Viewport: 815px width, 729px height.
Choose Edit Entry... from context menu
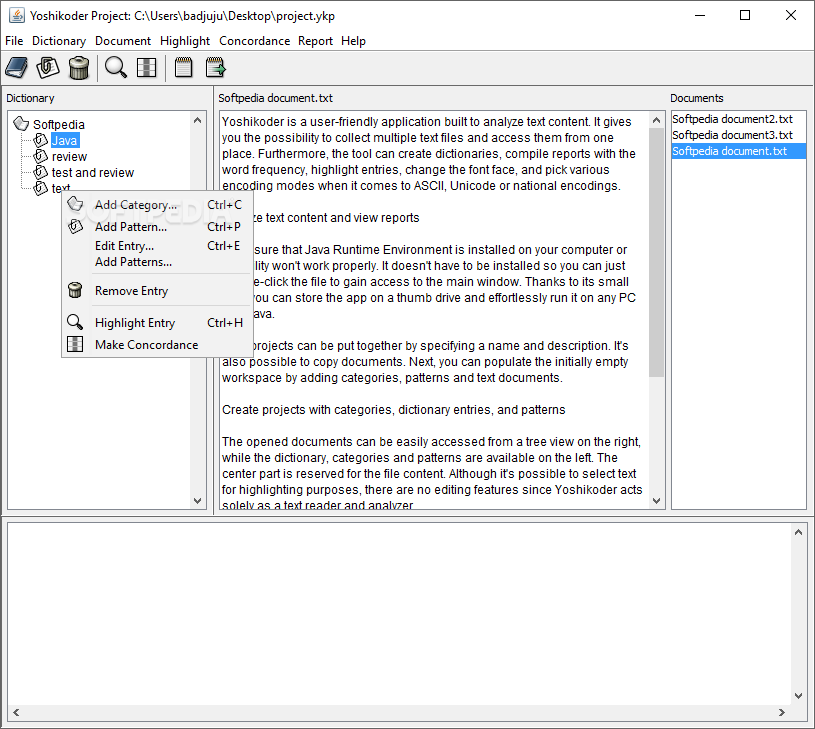(x=157, y=246)
